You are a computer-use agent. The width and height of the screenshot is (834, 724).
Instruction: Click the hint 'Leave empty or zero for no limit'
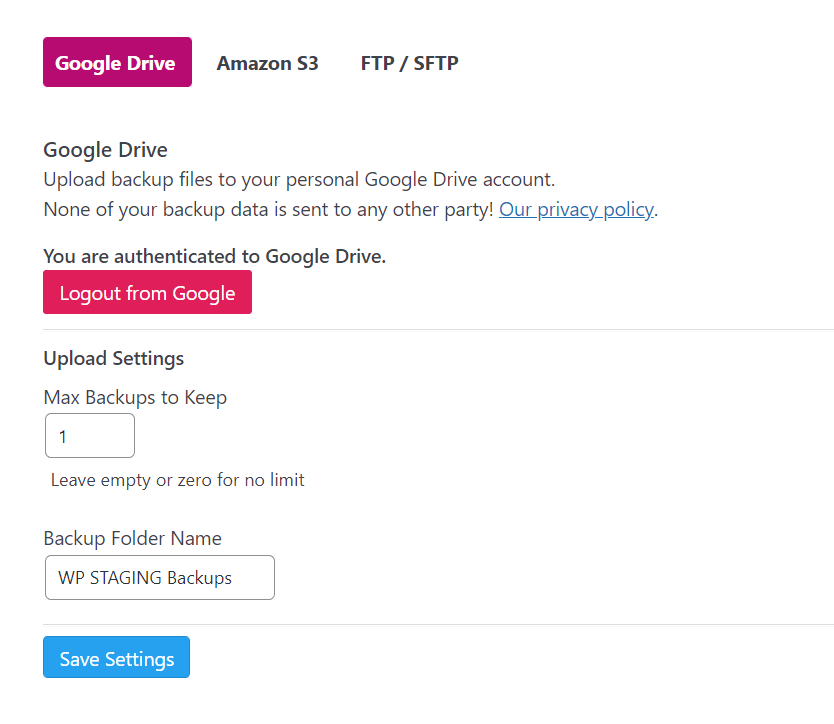coord(177,480)
